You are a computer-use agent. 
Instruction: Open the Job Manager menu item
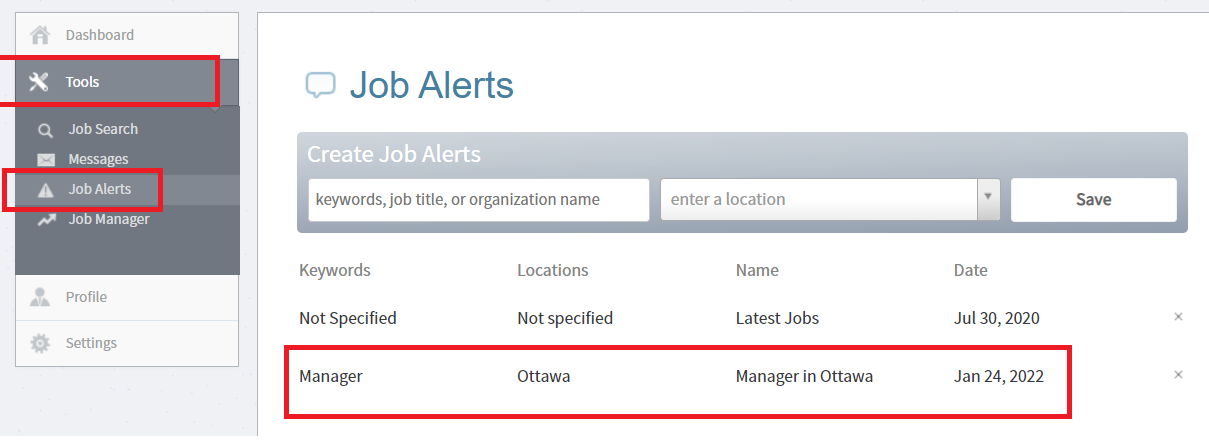[109, 219]
